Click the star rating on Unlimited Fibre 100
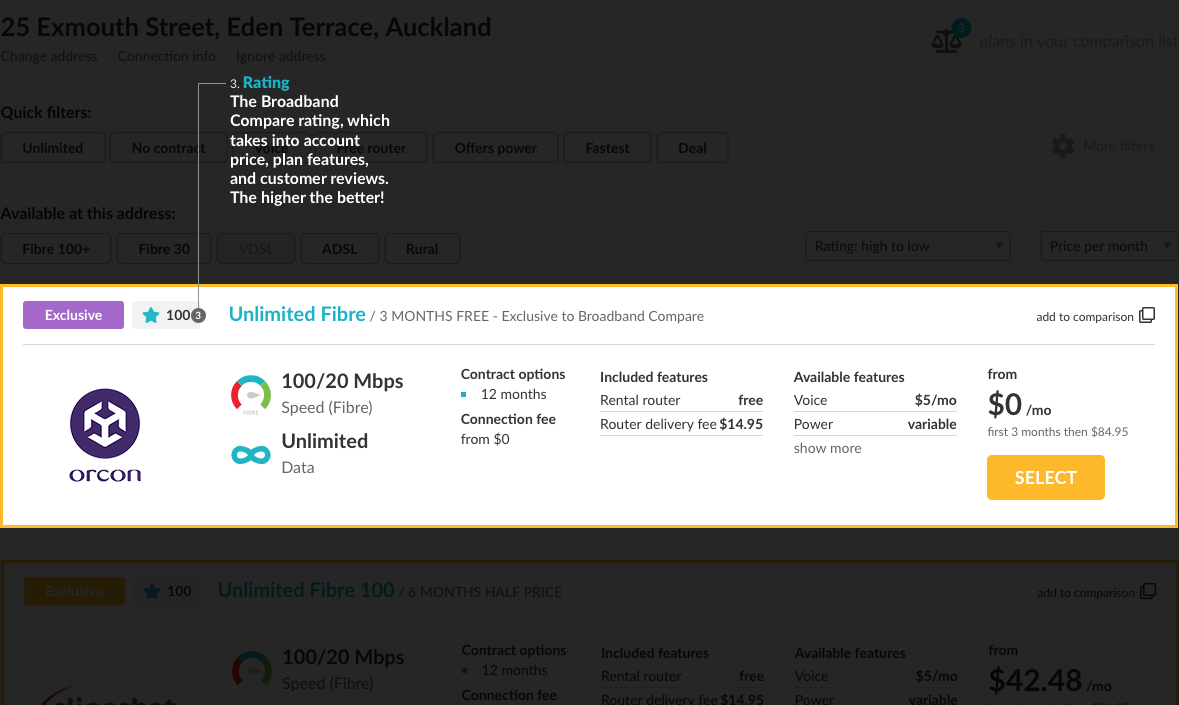 coord(167,591)
